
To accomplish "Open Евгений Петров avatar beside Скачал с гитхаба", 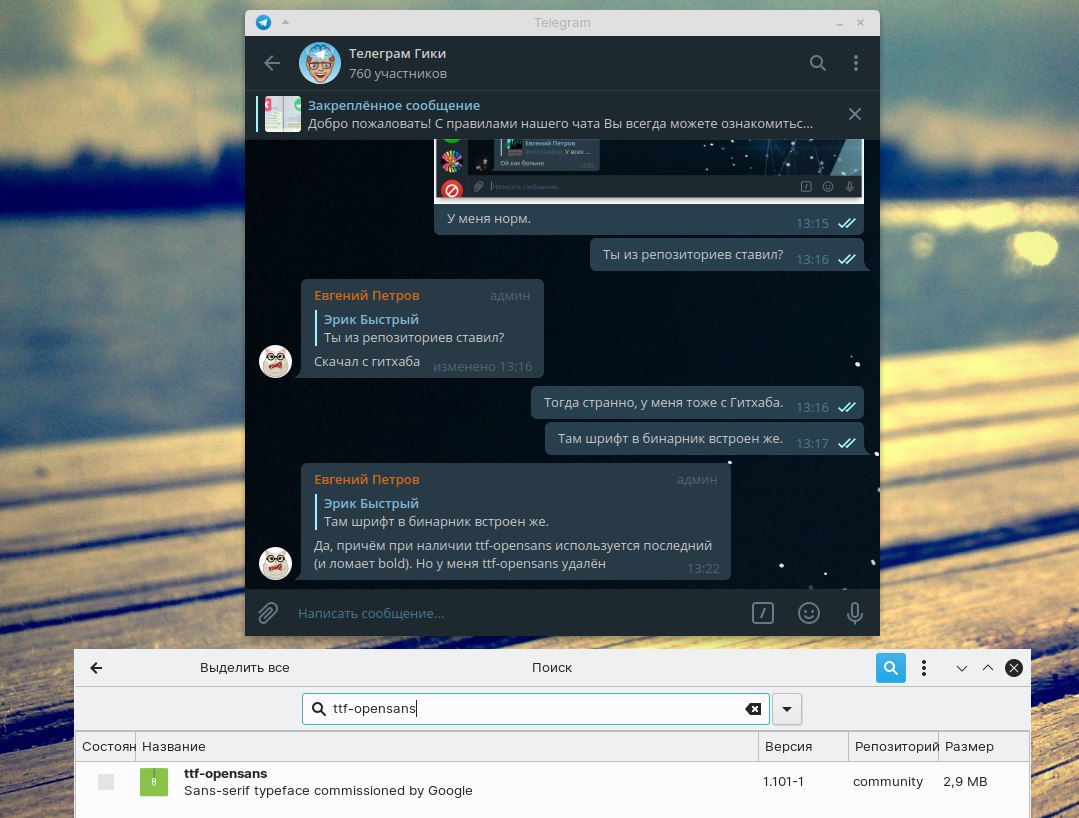I will 275,361.
